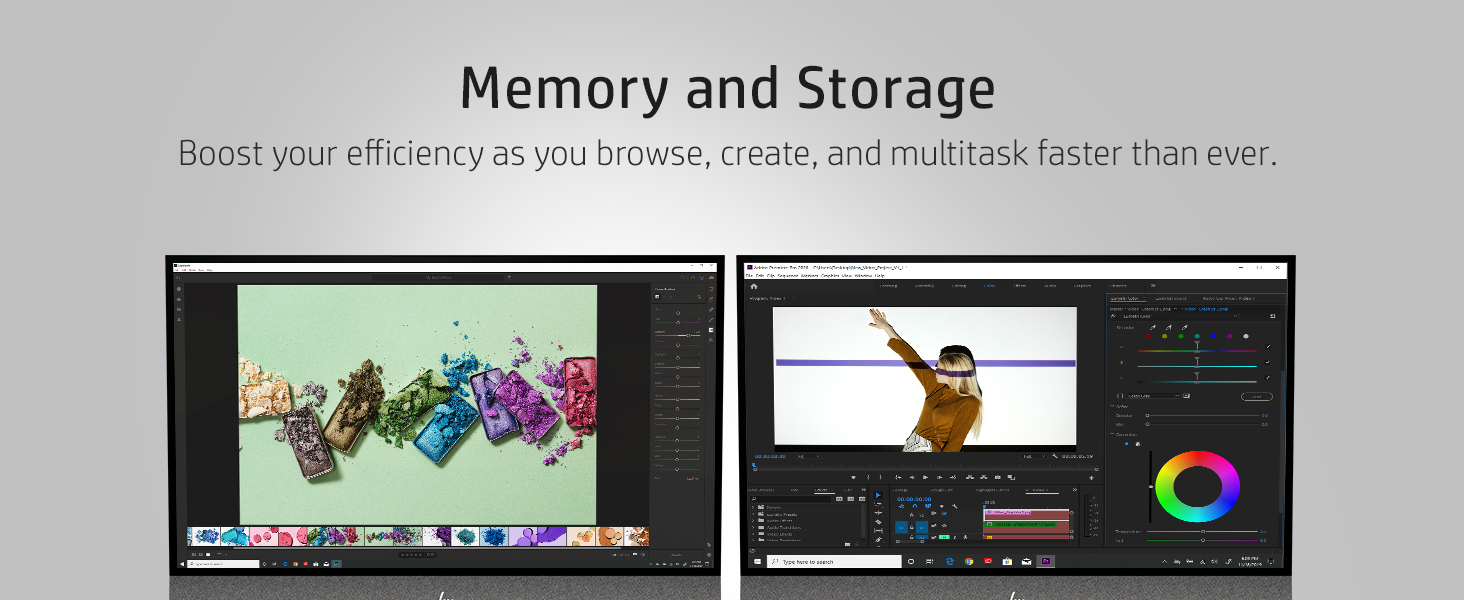This screenshot has width=1464, height=600.
Task: Open Google Chrome in right monitor taskbar
Action: click(969, 561)
